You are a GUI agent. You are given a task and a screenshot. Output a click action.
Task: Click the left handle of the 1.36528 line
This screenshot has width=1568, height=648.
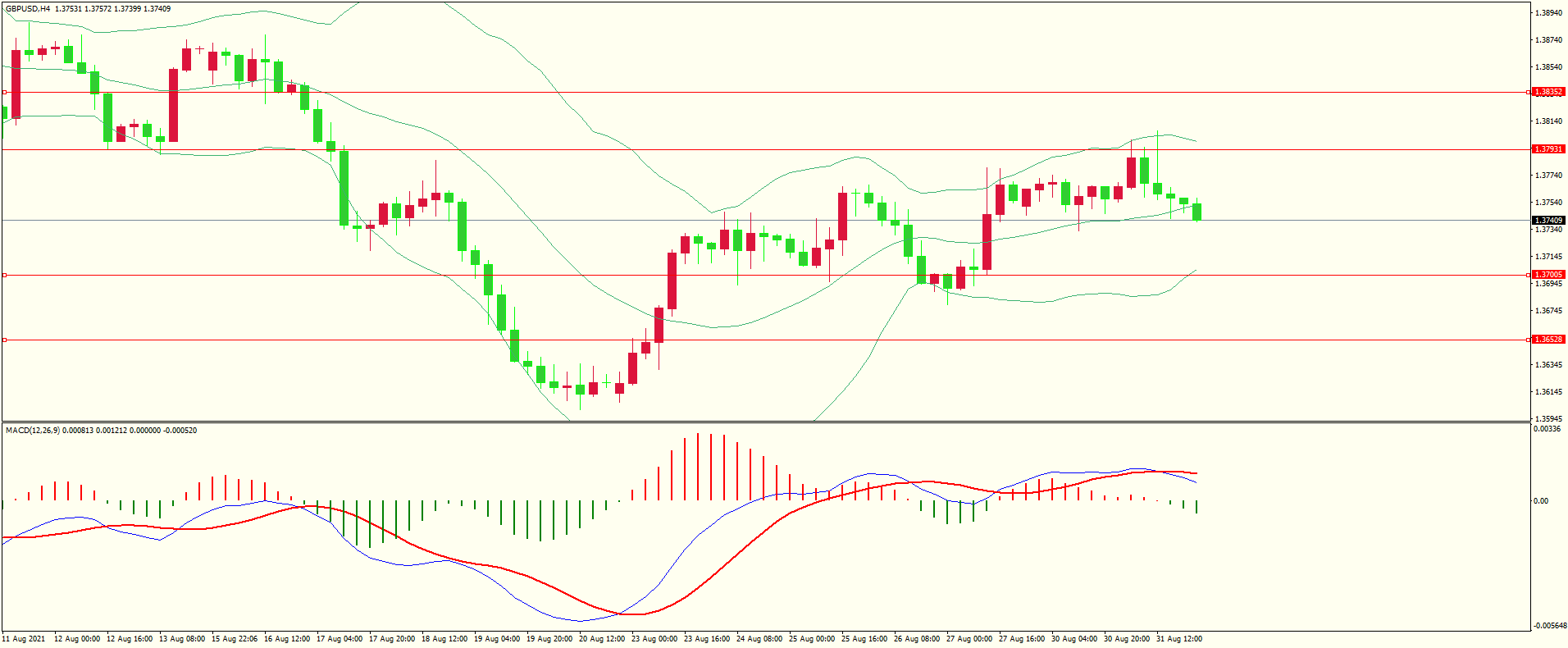tap(4, 340)
